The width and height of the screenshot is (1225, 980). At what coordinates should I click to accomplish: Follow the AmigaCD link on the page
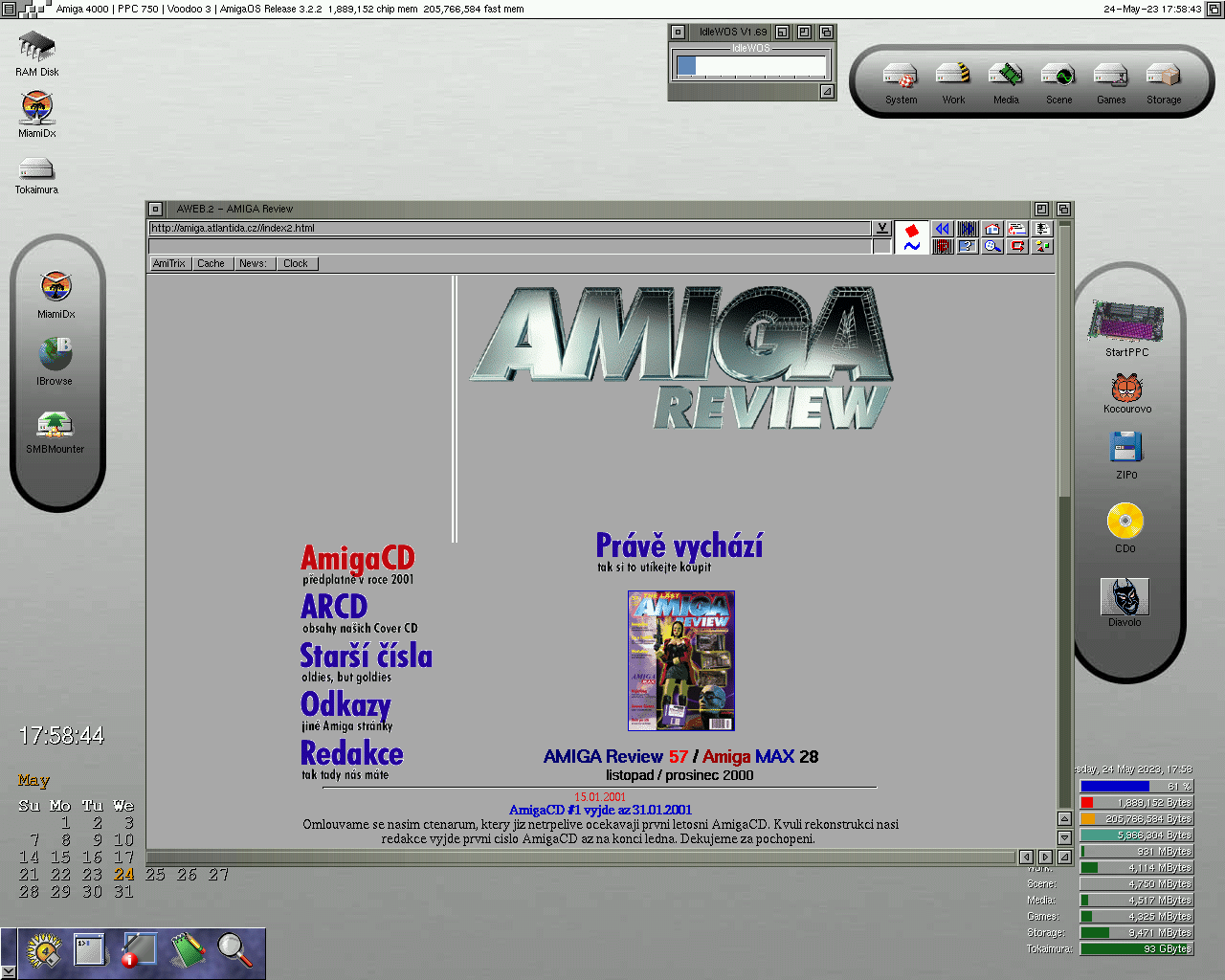(x=357, y=559)
